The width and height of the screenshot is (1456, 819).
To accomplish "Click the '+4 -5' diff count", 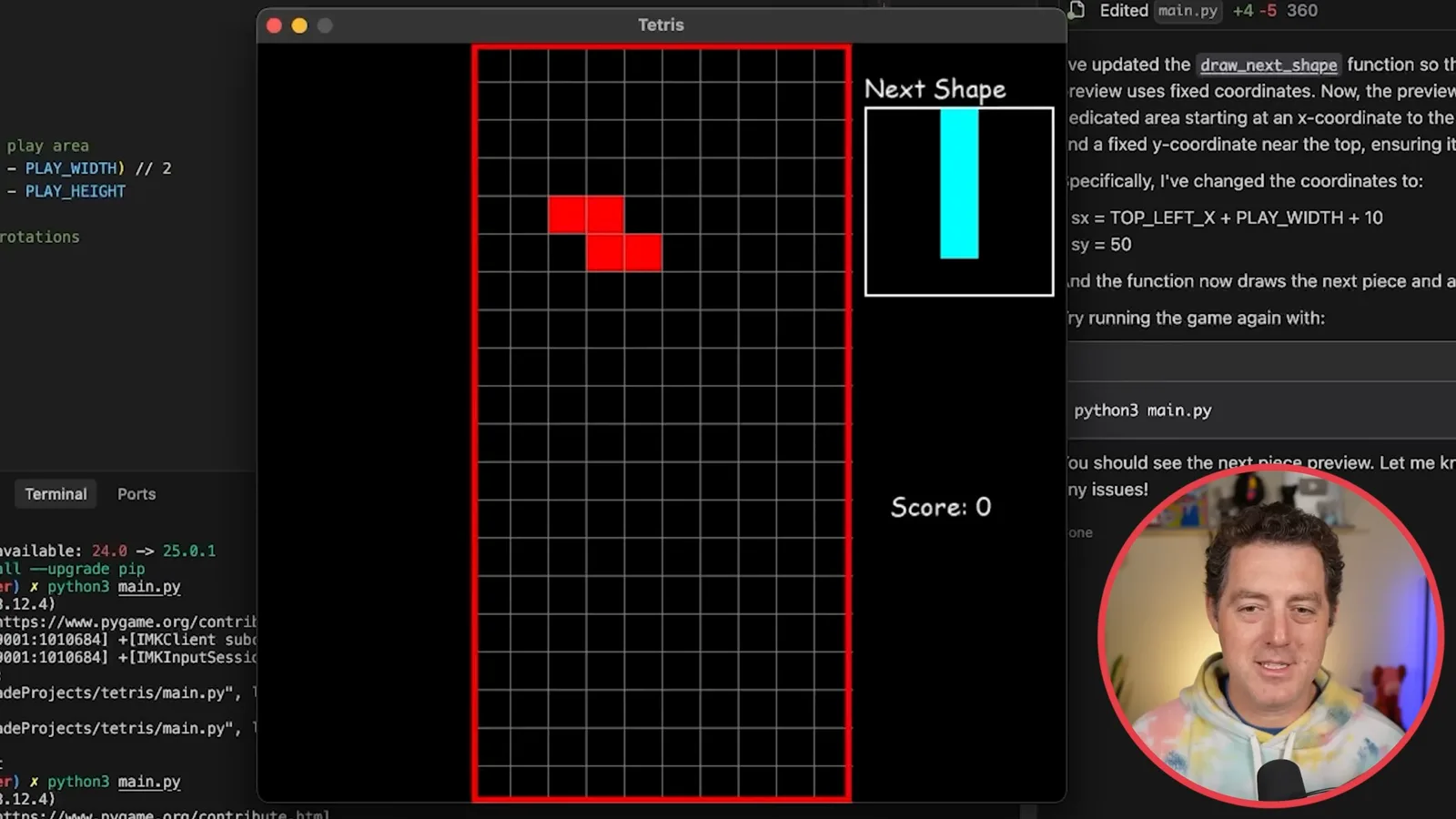I will pyautogui.click(x=1255, y=11).
